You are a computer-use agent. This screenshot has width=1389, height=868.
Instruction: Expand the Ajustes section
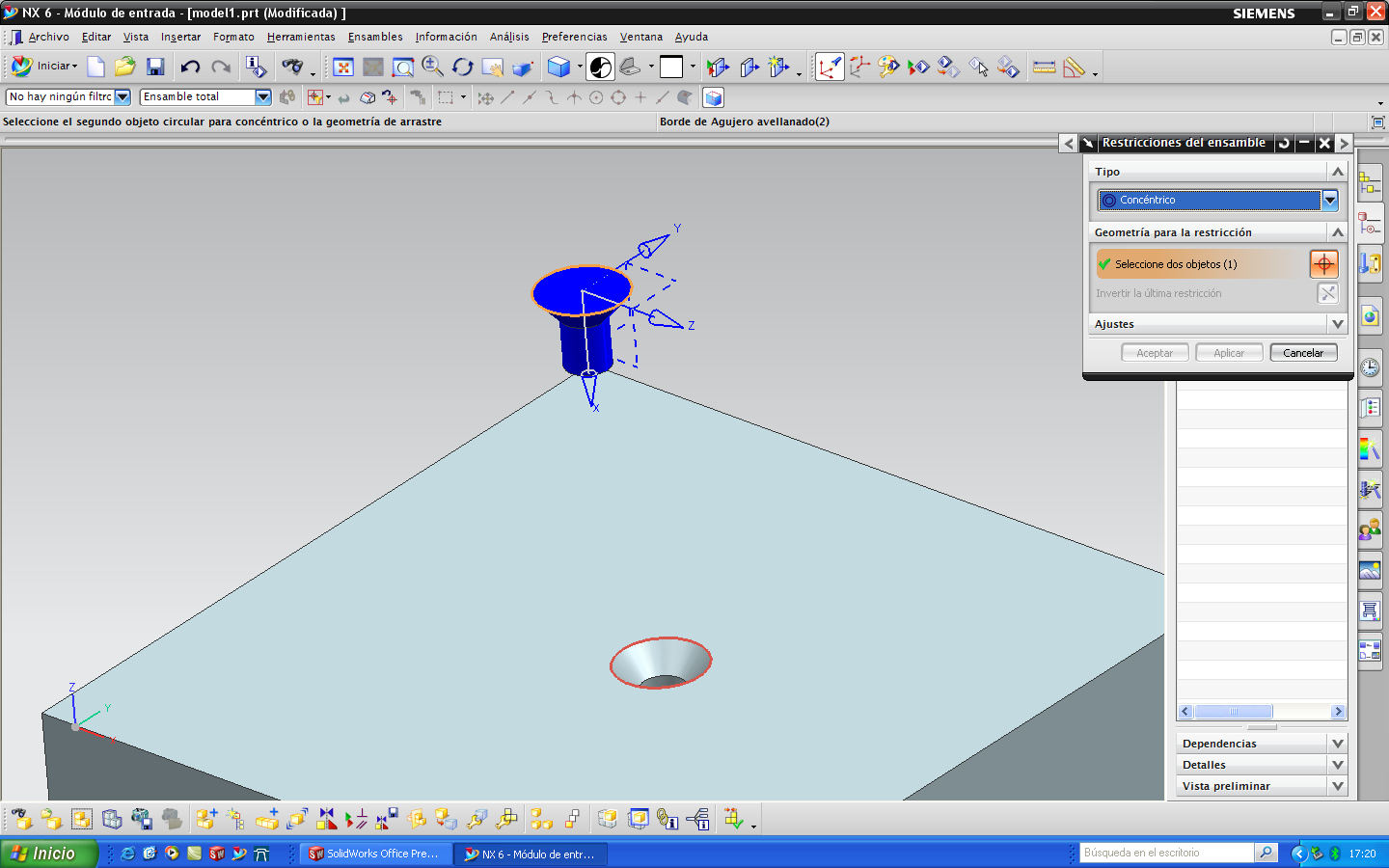1337,324
